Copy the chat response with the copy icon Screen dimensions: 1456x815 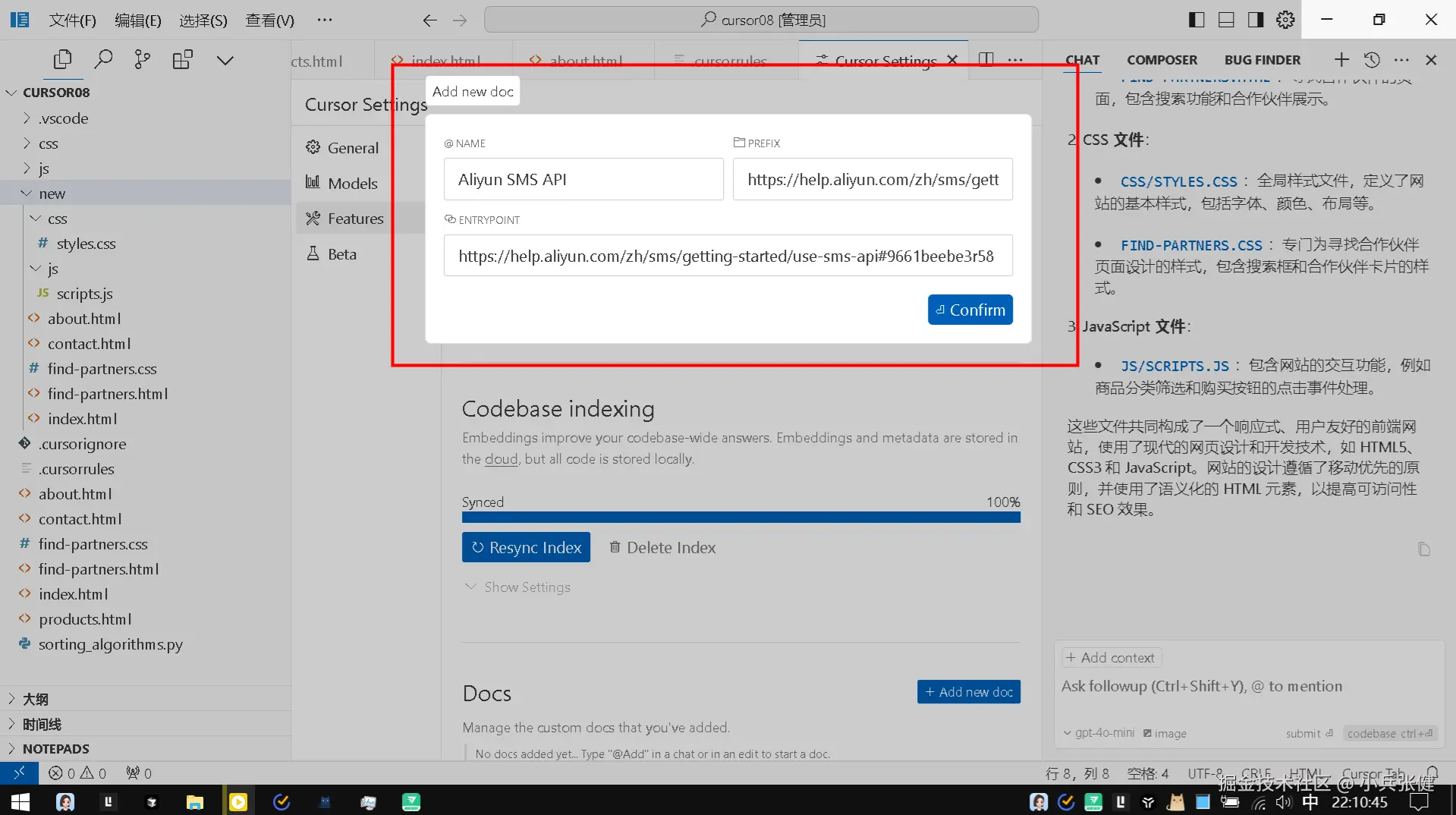click(1424, 549)
